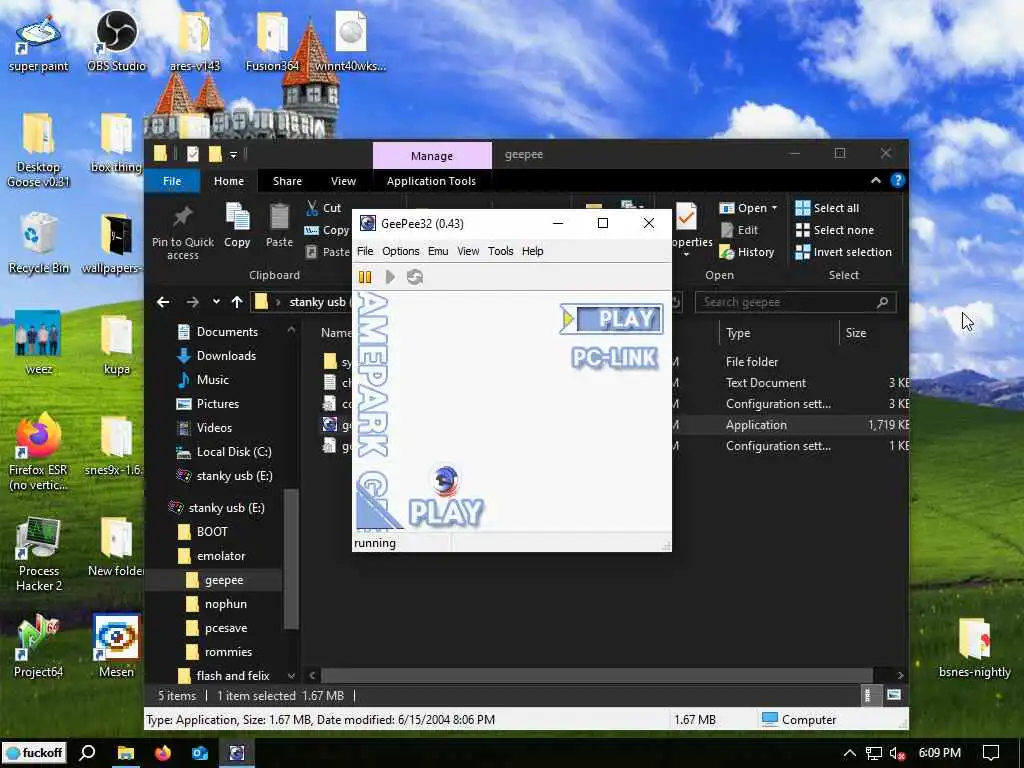This screenshot has height=768, width=1024.
Task: Click the GeePee32 title bar icon
Action: point(368,223)
